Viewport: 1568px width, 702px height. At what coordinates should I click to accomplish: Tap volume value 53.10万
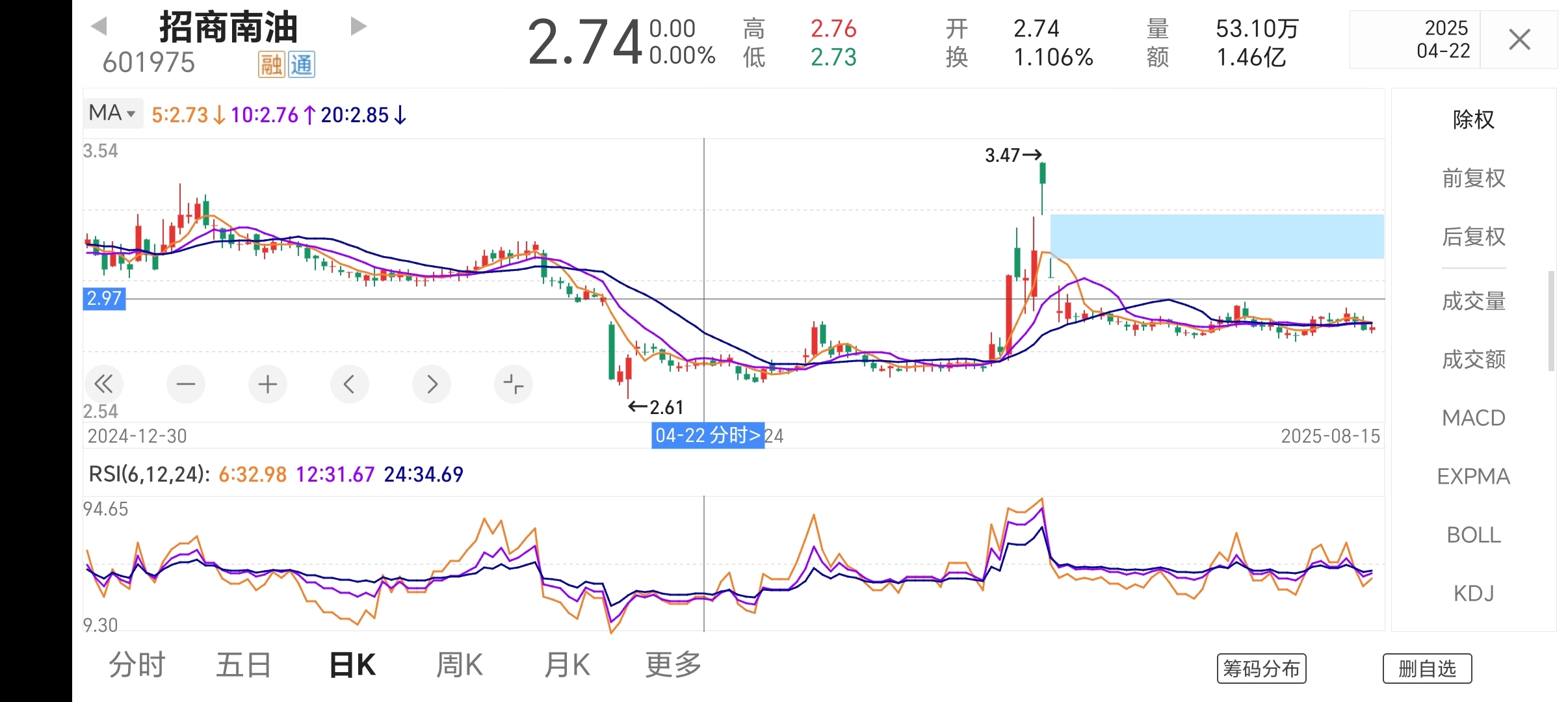[1257, 29]
